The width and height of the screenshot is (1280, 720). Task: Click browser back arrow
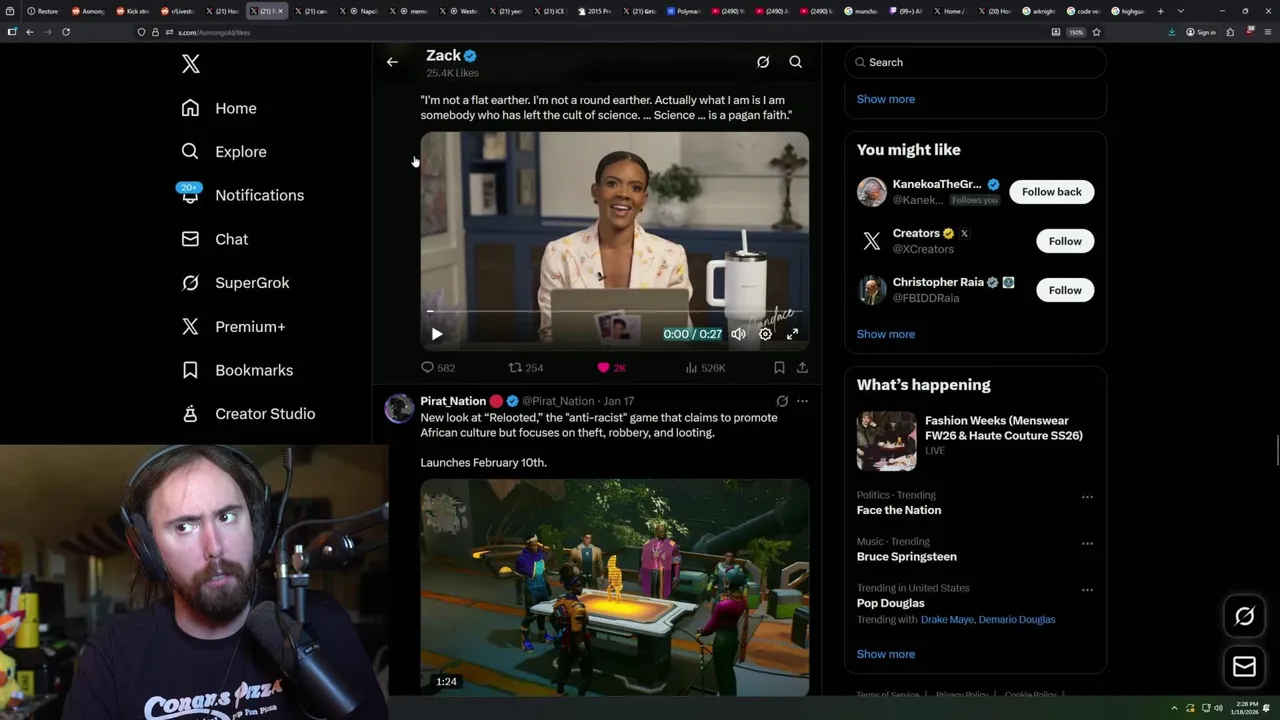tap(30, 32)
